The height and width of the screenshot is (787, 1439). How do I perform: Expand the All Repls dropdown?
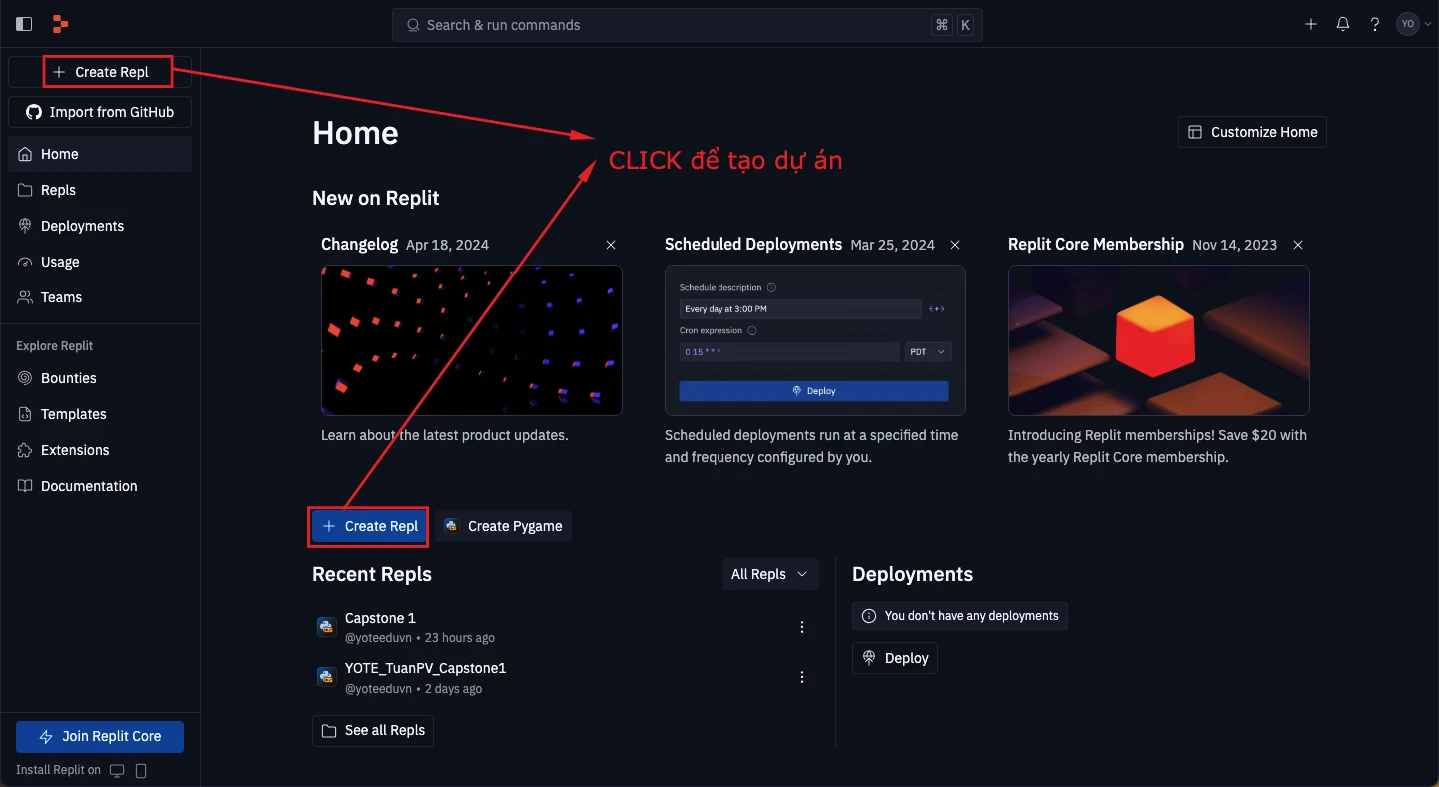click(770, 574)
